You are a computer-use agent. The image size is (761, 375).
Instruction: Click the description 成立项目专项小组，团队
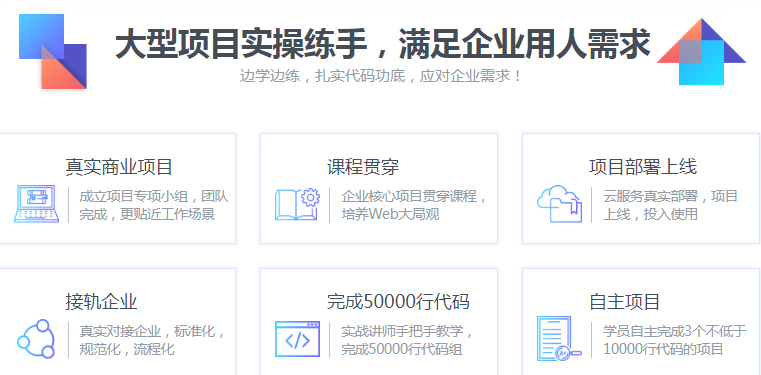click(154, 197)
